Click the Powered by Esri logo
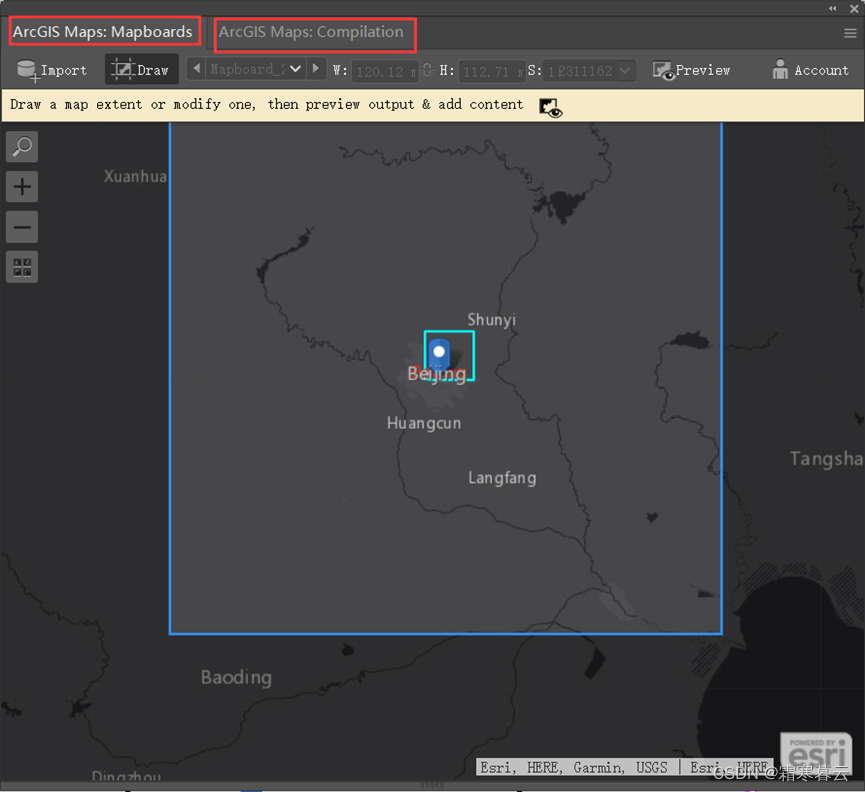This screenshot has height=792, width=865. [x=816, y=752]
